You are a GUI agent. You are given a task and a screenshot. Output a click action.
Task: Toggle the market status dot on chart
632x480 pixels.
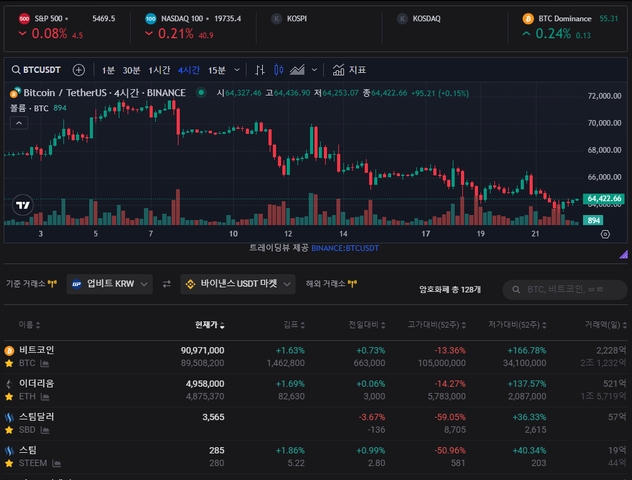[201, 93]
